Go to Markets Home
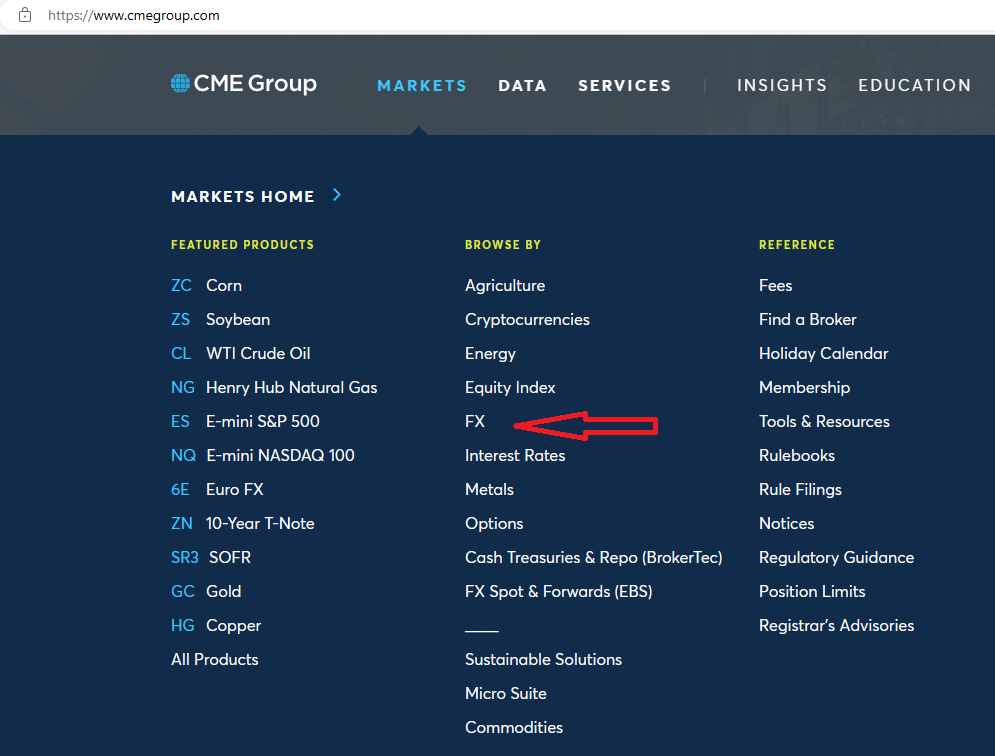This screenshot has width=995, height=756. 242,197
